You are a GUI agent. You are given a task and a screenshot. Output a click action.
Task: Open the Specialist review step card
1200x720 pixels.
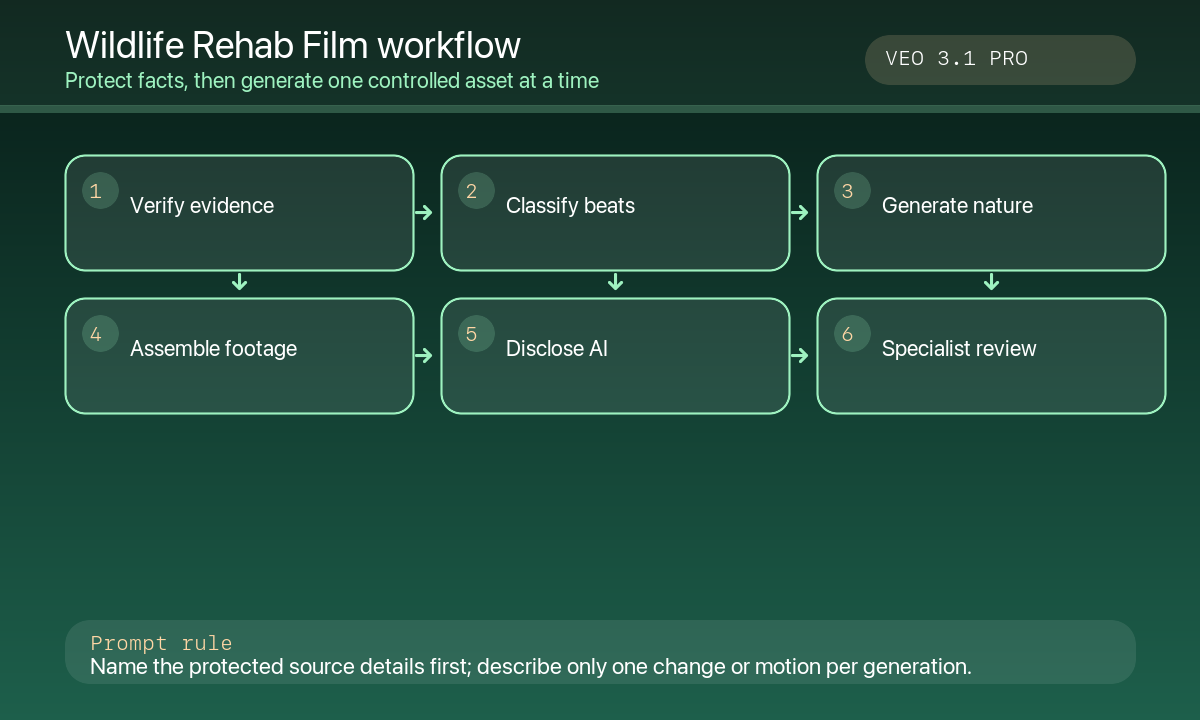coord(991,356)
